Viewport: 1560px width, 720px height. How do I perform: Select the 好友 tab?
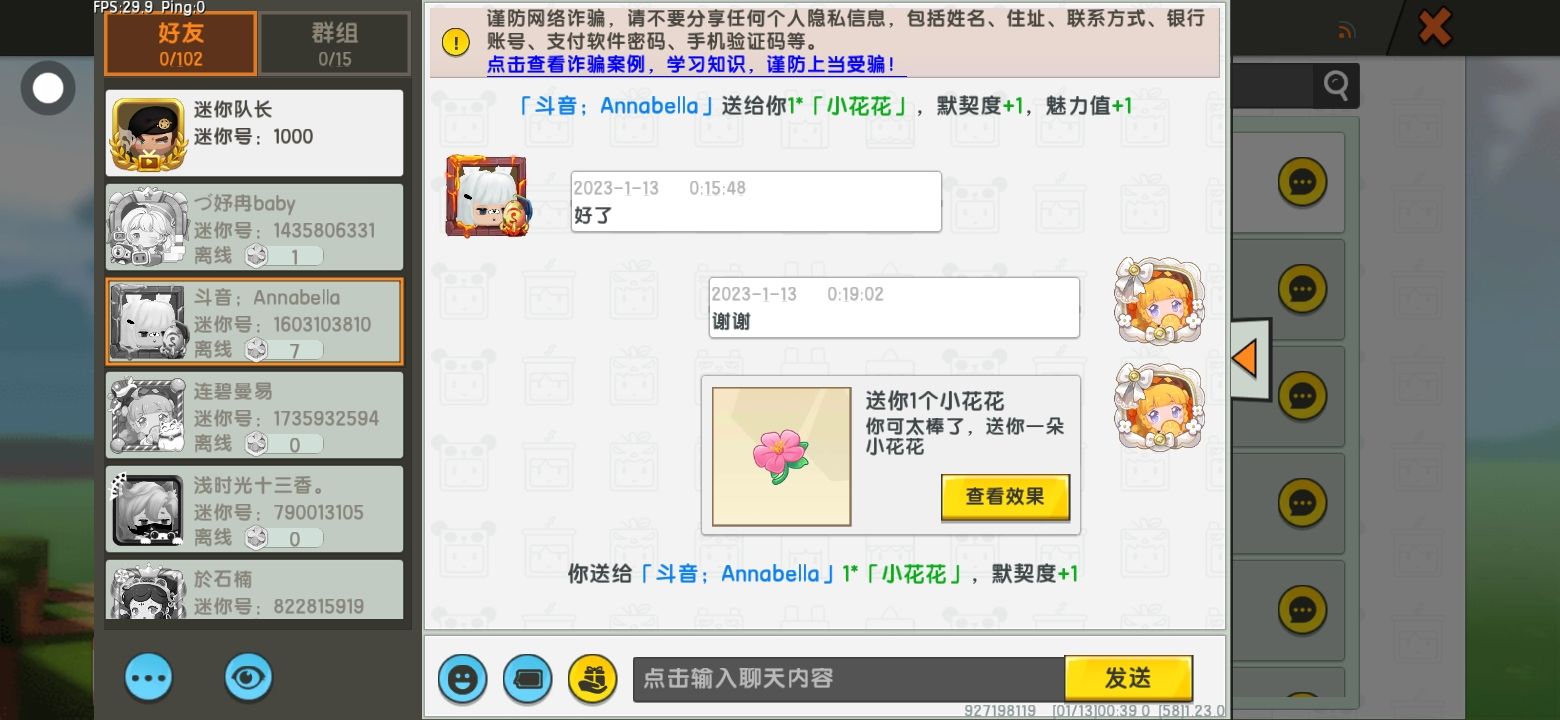(181, 44)
